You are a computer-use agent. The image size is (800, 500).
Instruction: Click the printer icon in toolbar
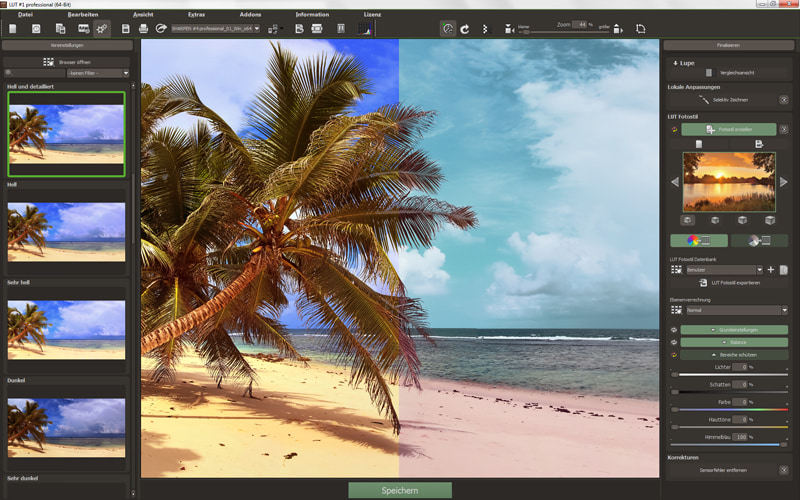(143, 29)
